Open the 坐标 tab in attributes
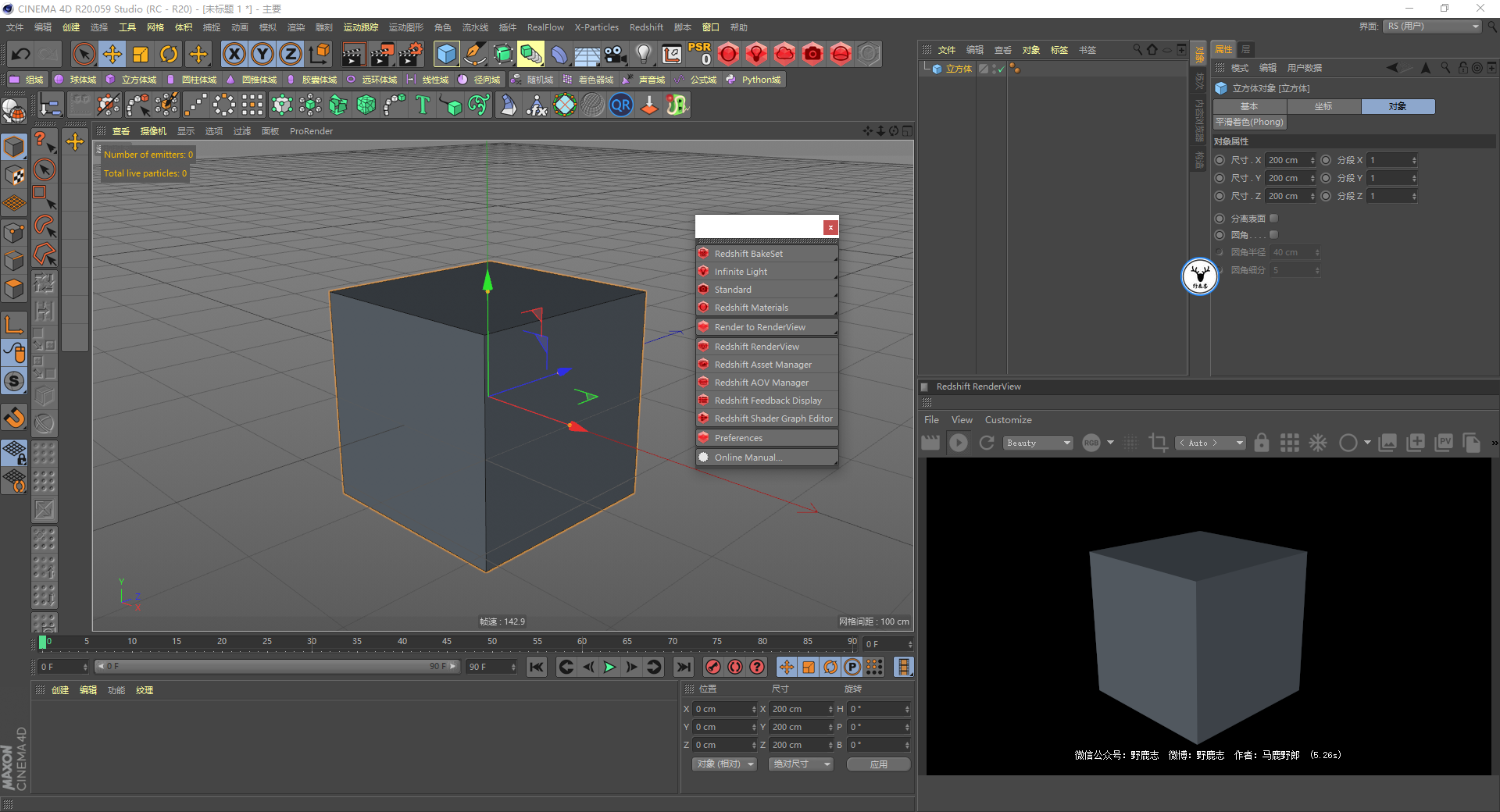The height and width of the screenshot is (812, 1500). (1323, 106)
